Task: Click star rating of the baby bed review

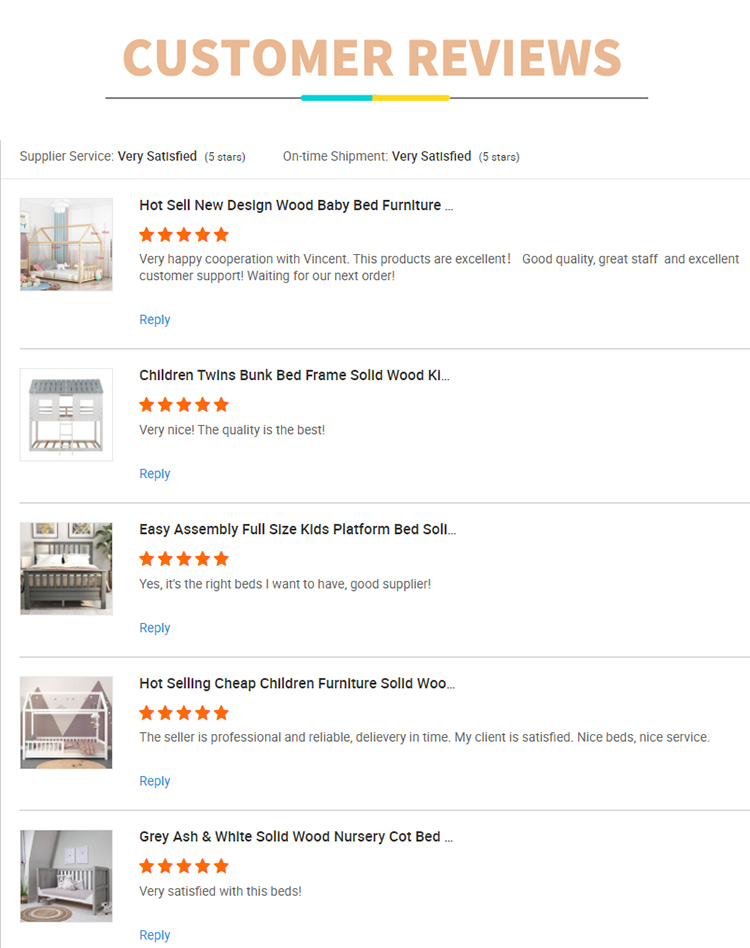Action: (x=184, y=235)
